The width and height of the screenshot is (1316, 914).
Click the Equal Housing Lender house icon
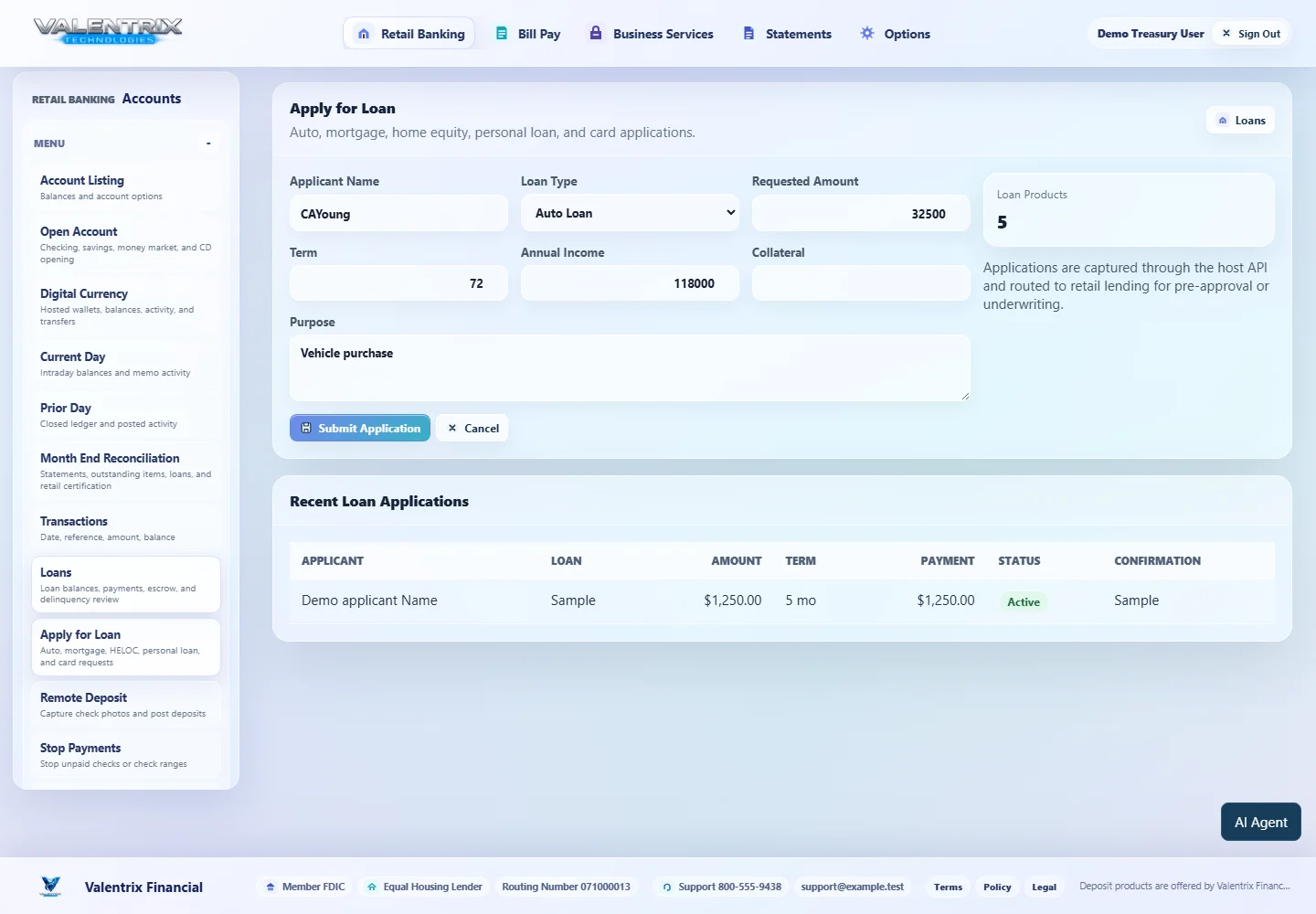tap(372, 887)
